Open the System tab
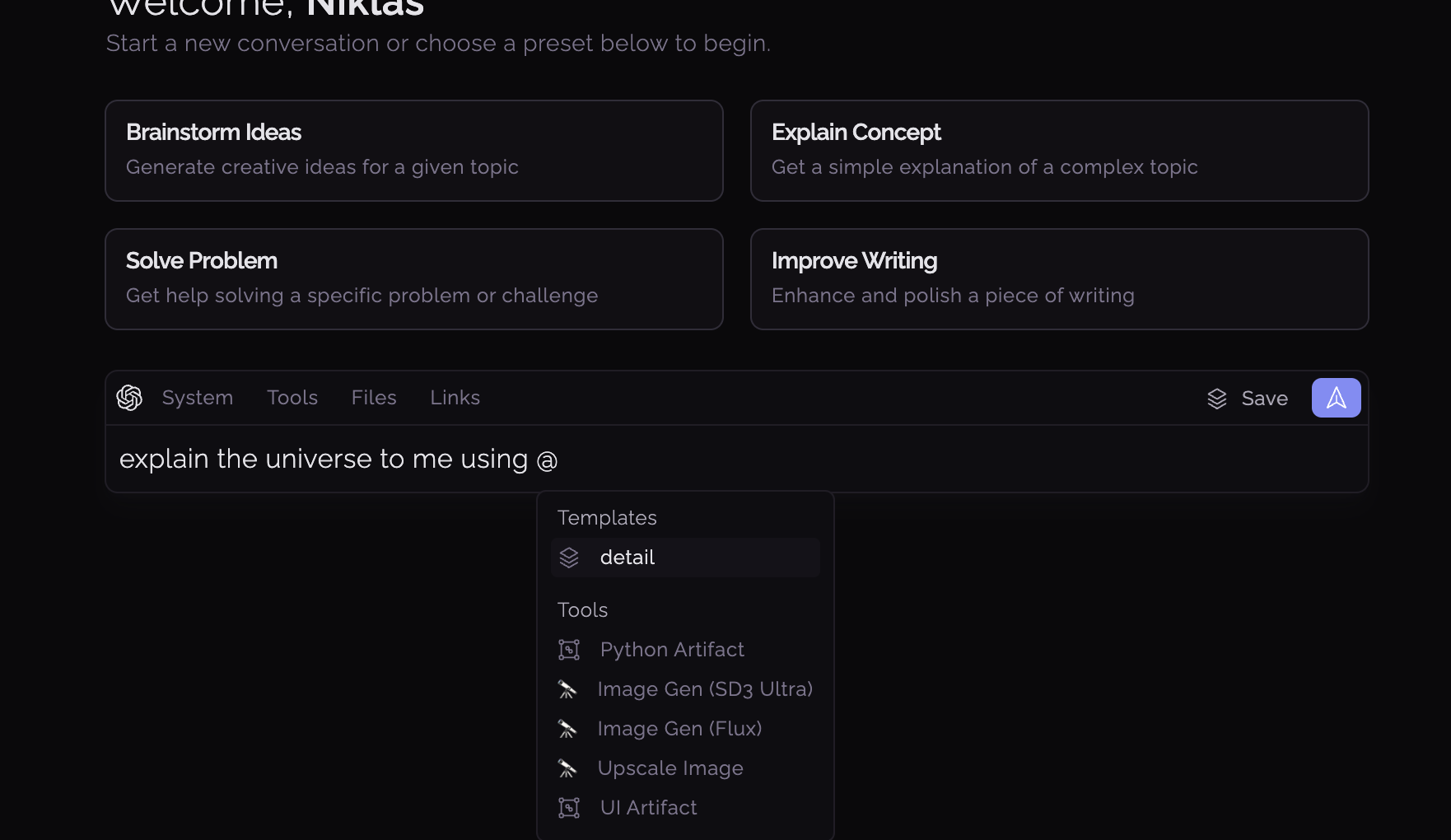This screenshot has height=840, width=1451. point(198,398)
